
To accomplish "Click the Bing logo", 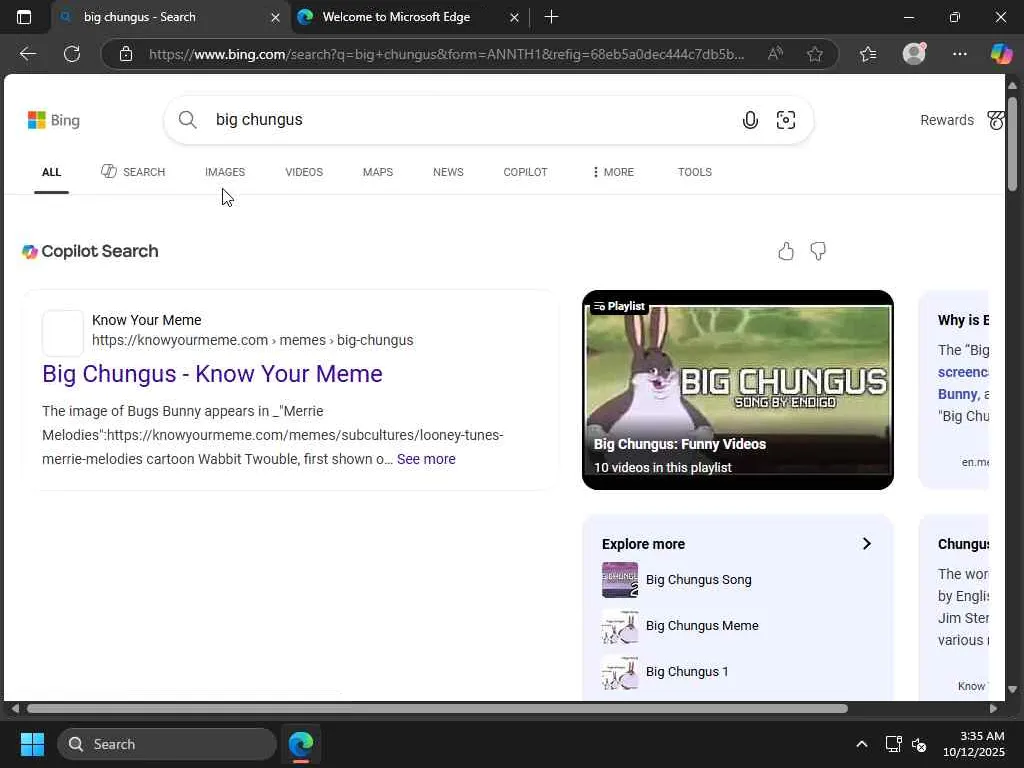I will [x=54, y=120].
